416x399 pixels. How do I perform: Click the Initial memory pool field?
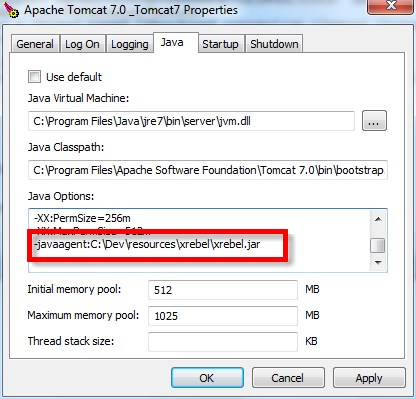tap(223, 290)
